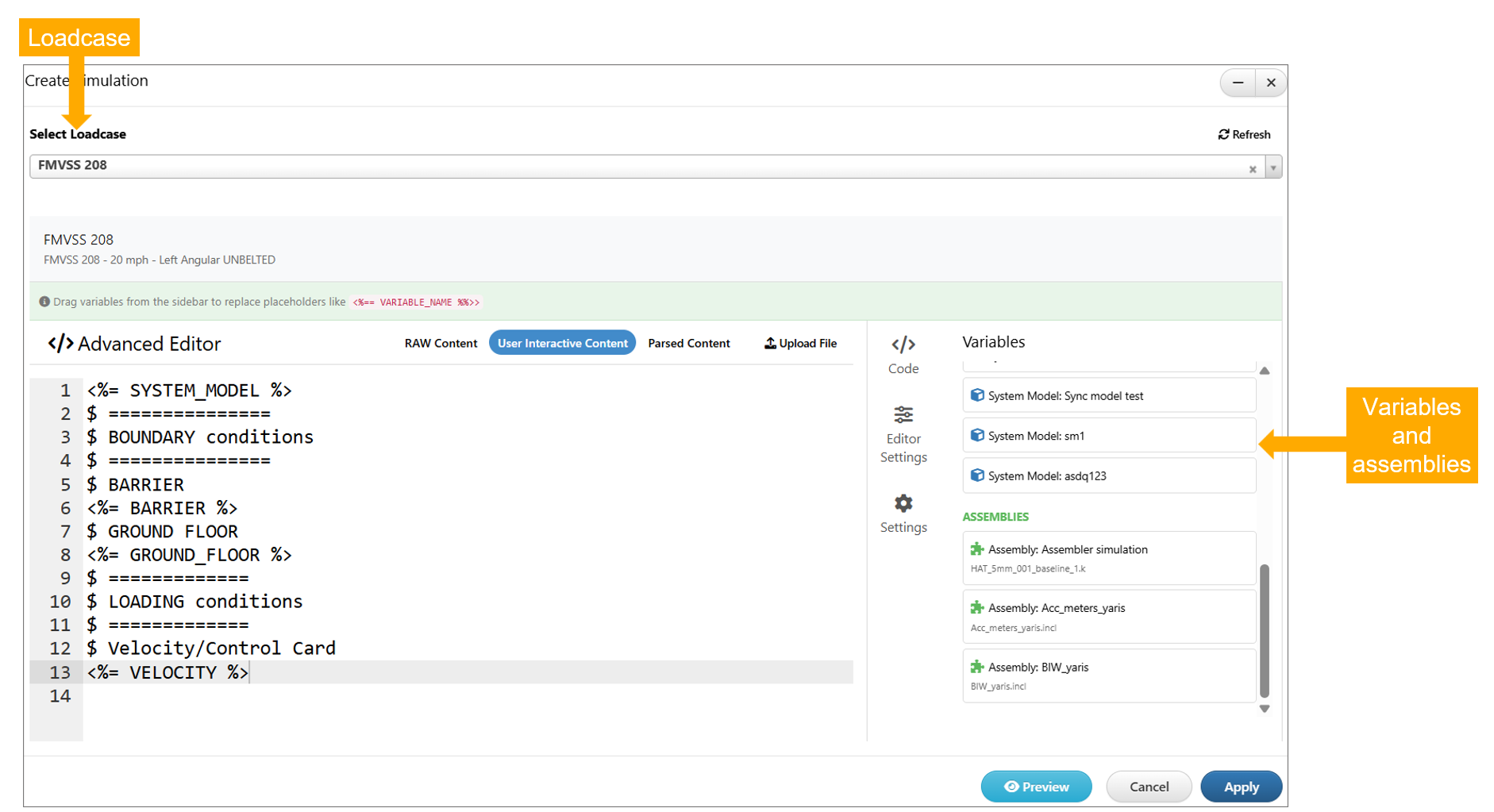1494x812 pixels.
Task: Open the Settings gear icon
Action: (903, 504)
